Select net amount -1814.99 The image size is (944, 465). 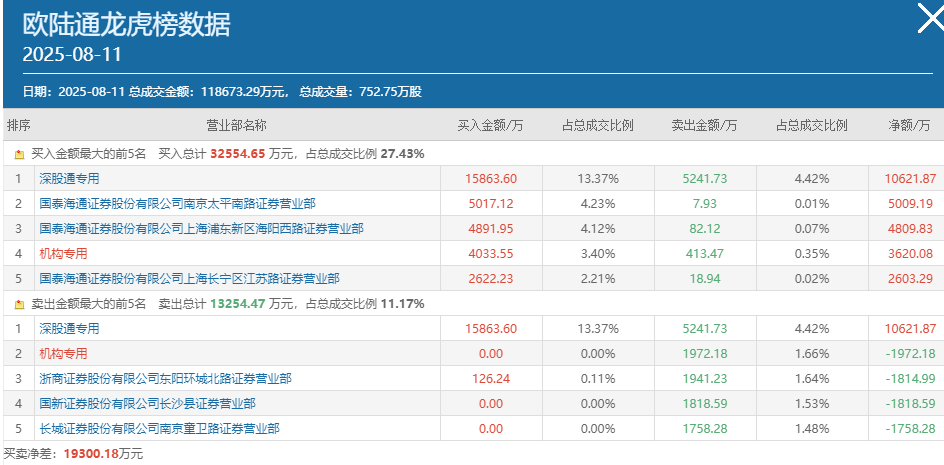[x=911, y=379]
